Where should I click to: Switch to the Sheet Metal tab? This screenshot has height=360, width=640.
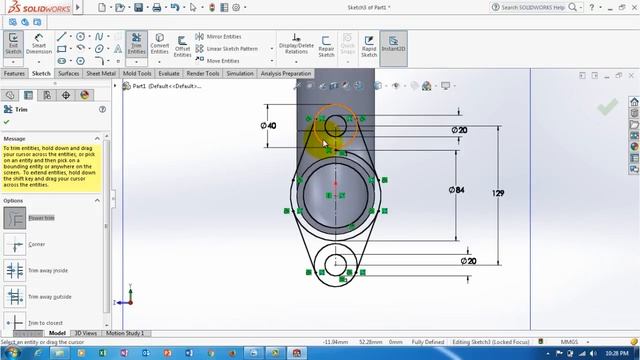101,73
